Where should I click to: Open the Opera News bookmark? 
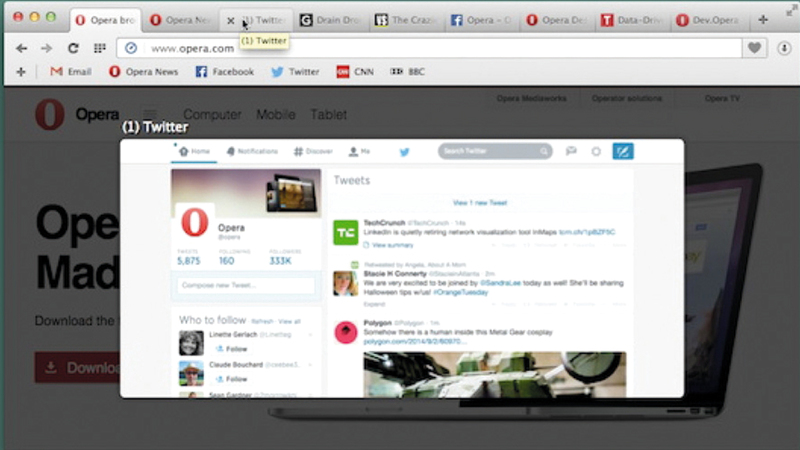(x=143, y=72)
